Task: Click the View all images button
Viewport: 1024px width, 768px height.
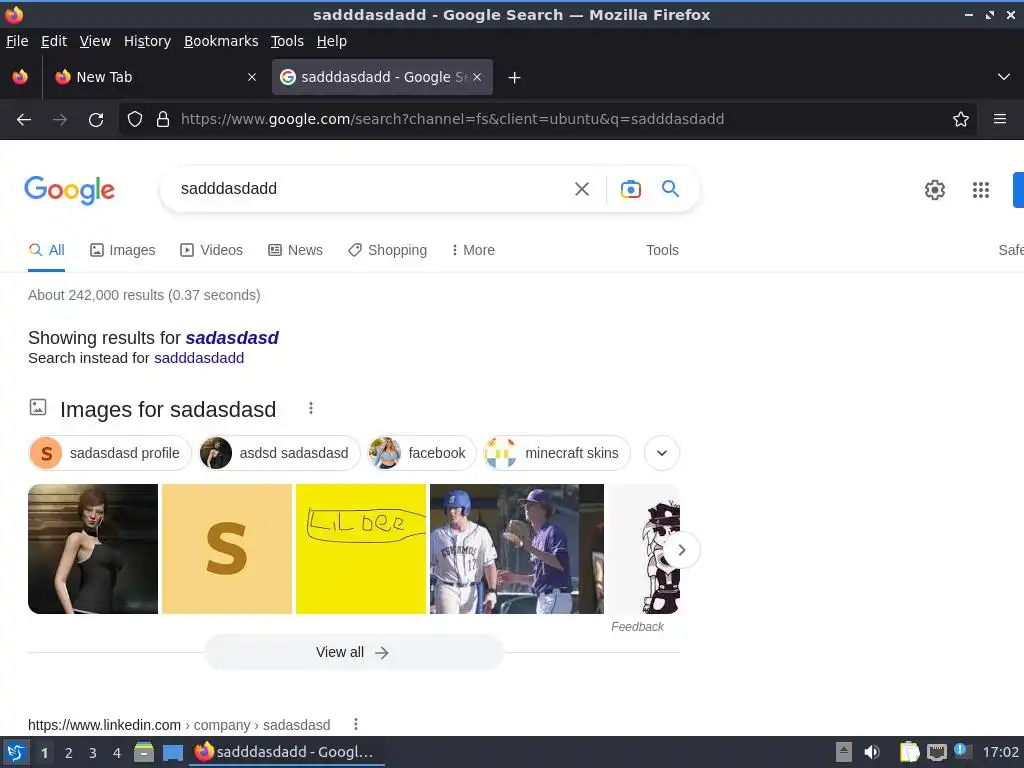Action: (x=353, y=652)
